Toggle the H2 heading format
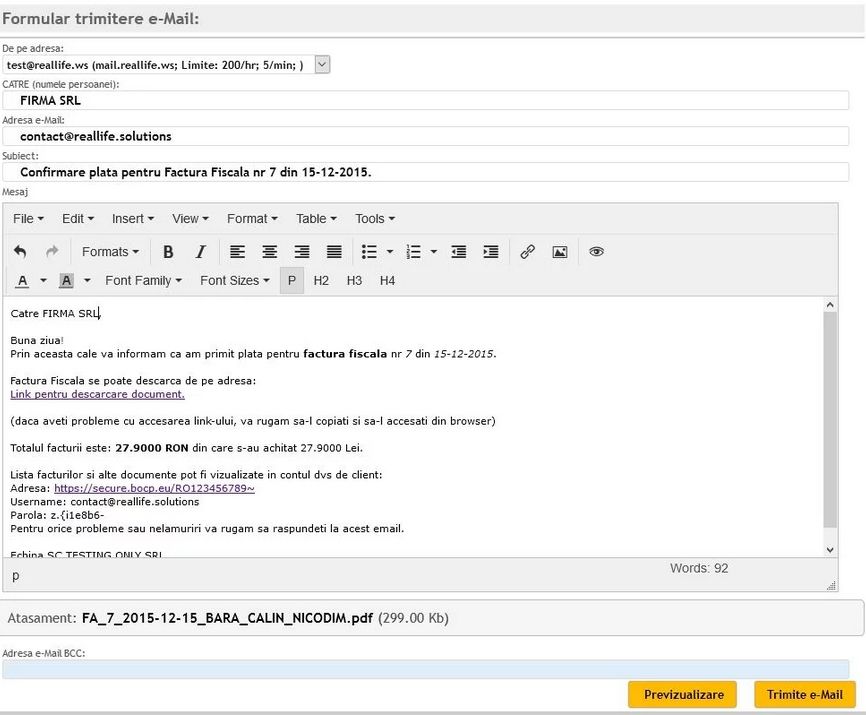This screenshot has height=715, width=866. (321, 281)
